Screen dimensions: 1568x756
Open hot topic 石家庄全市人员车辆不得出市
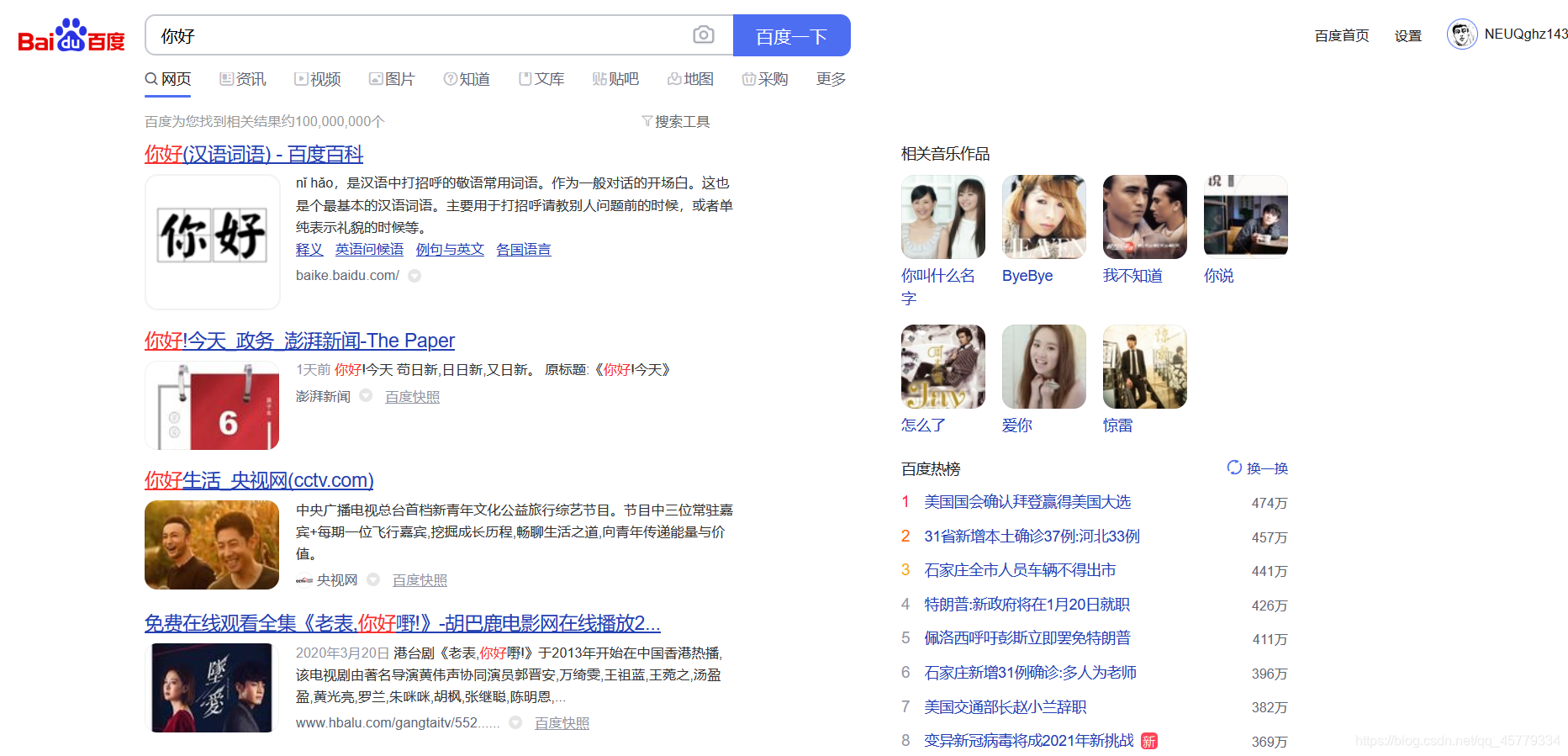coord(1020,570)
